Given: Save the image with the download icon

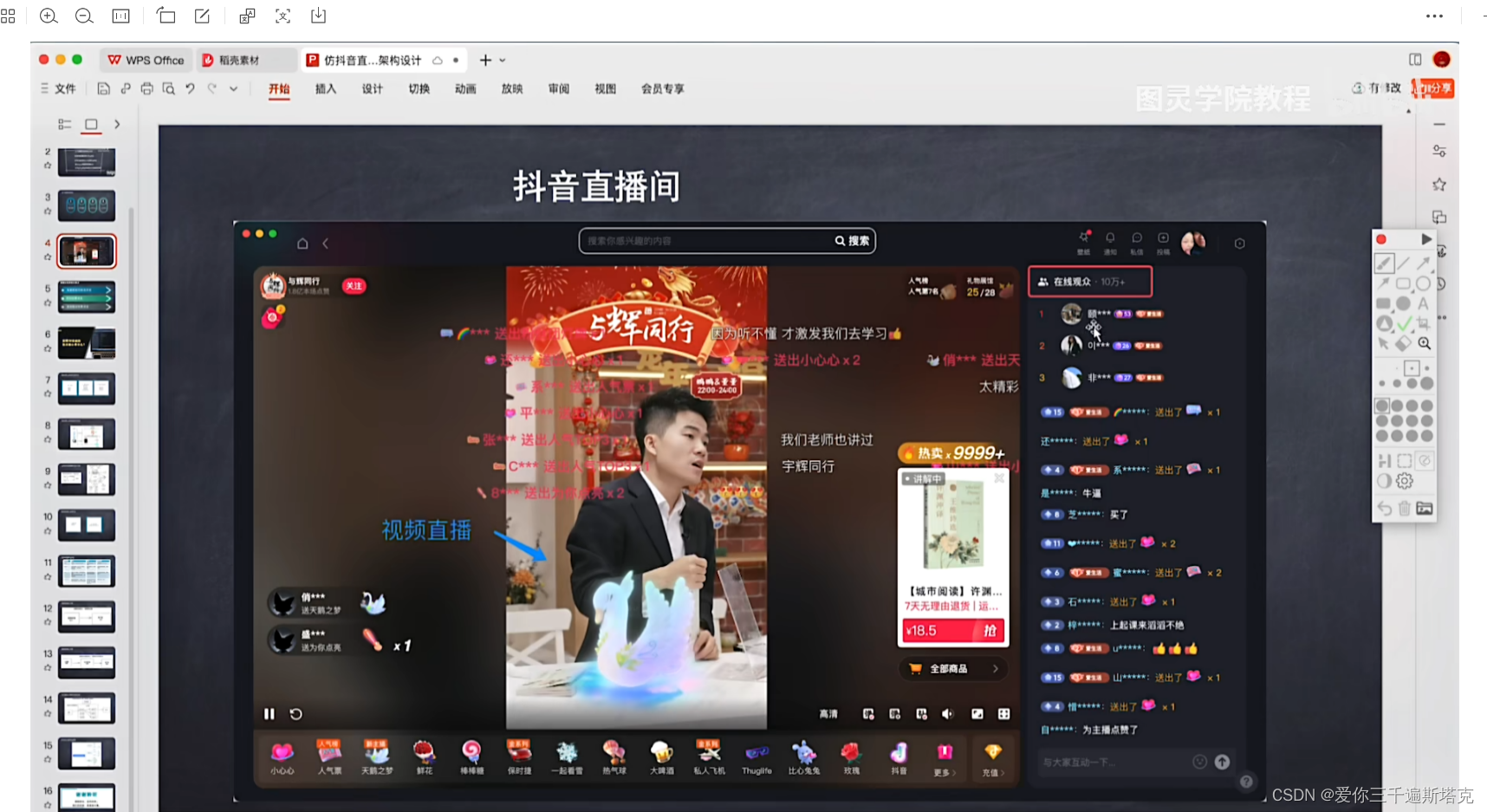Looking at the screenshot, I should [318, 16].
